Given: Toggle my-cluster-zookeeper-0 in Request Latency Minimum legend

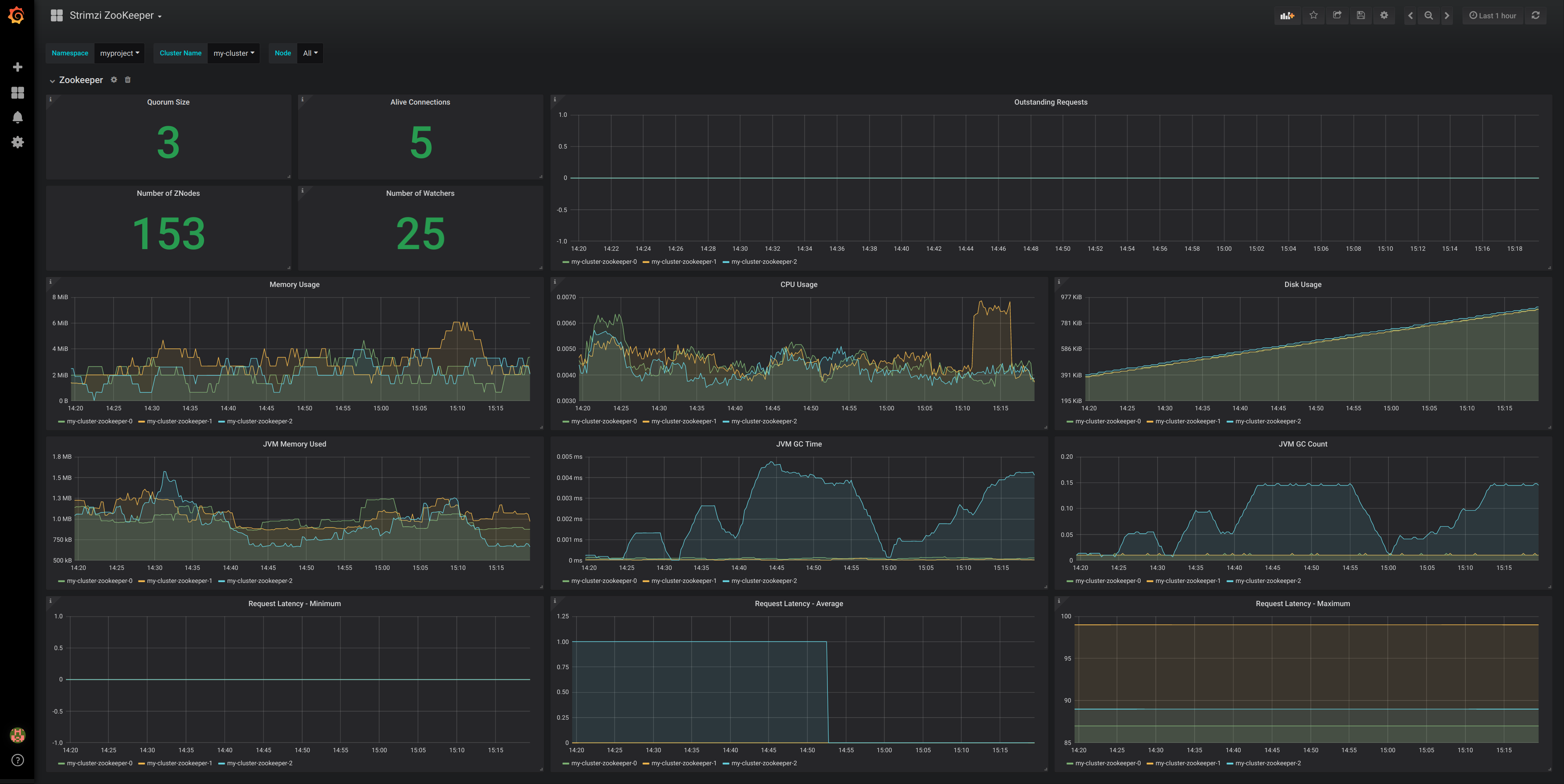Looking at the screenshot, I should click(100, 763).
